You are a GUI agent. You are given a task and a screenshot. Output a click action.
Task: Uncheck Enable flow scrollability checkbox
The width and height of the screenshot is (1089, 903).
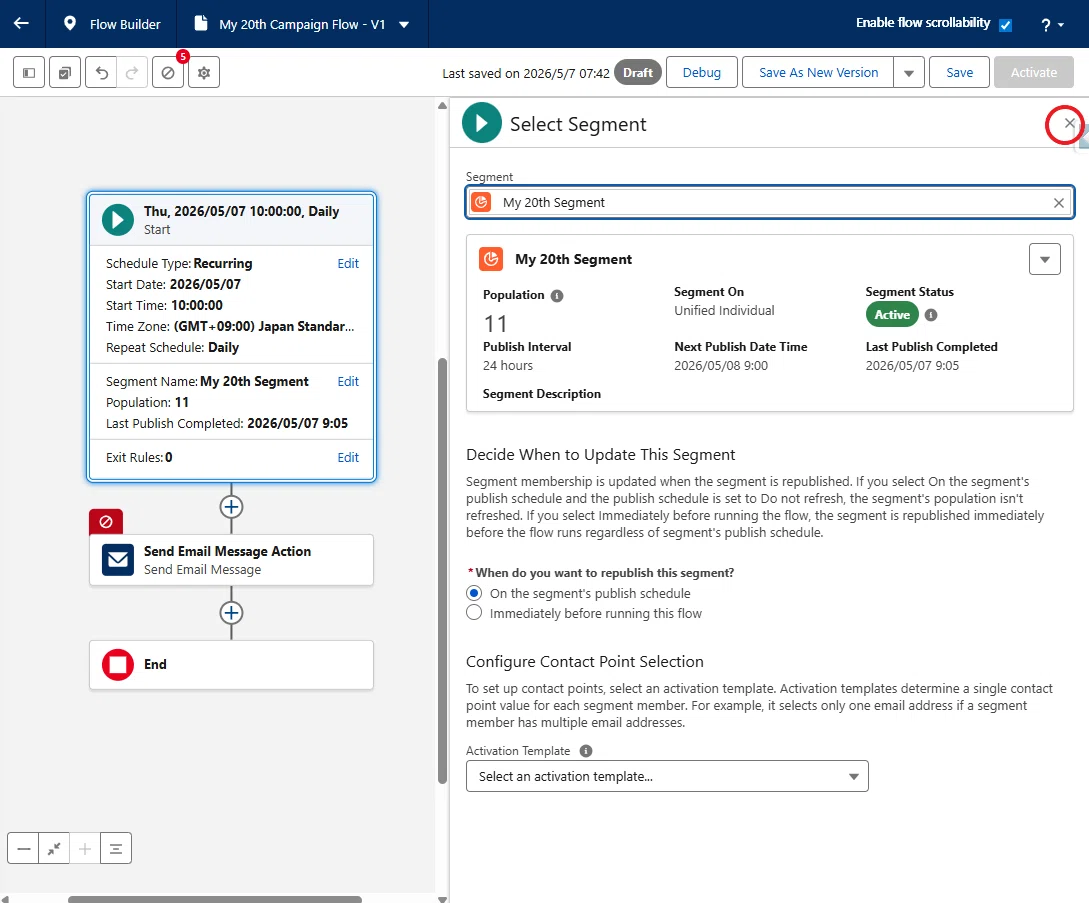(1005, 25)
